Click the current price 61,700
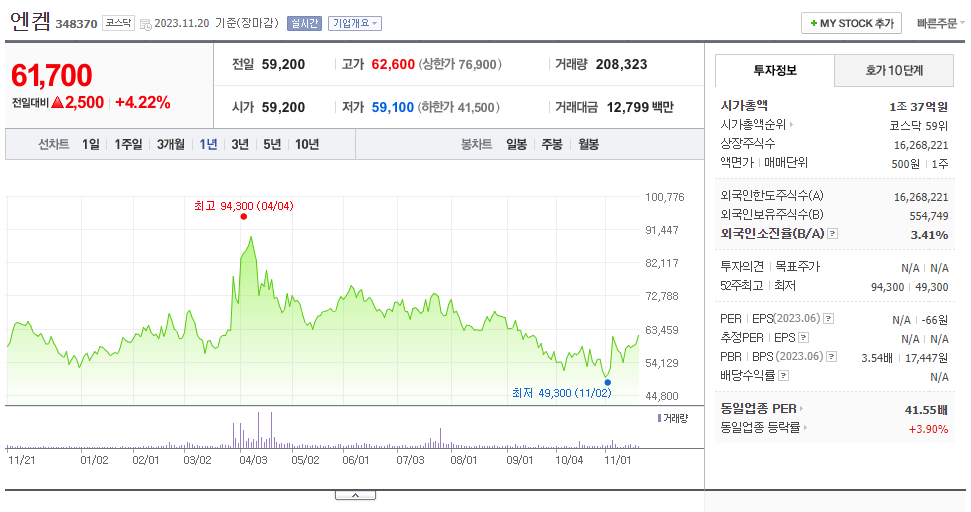Image resolution: width=971 pixels, height=512 pixels. (x=51, y=76)
